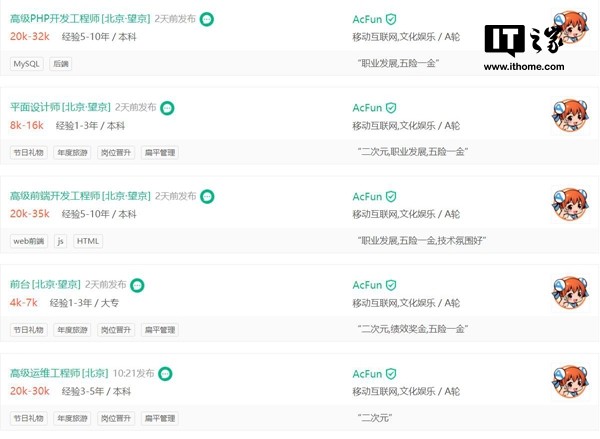Open AcFun company link in 高级前端 row
This screenshot has width=600, height=439.
pyautogui.click(x=367, y=197)
